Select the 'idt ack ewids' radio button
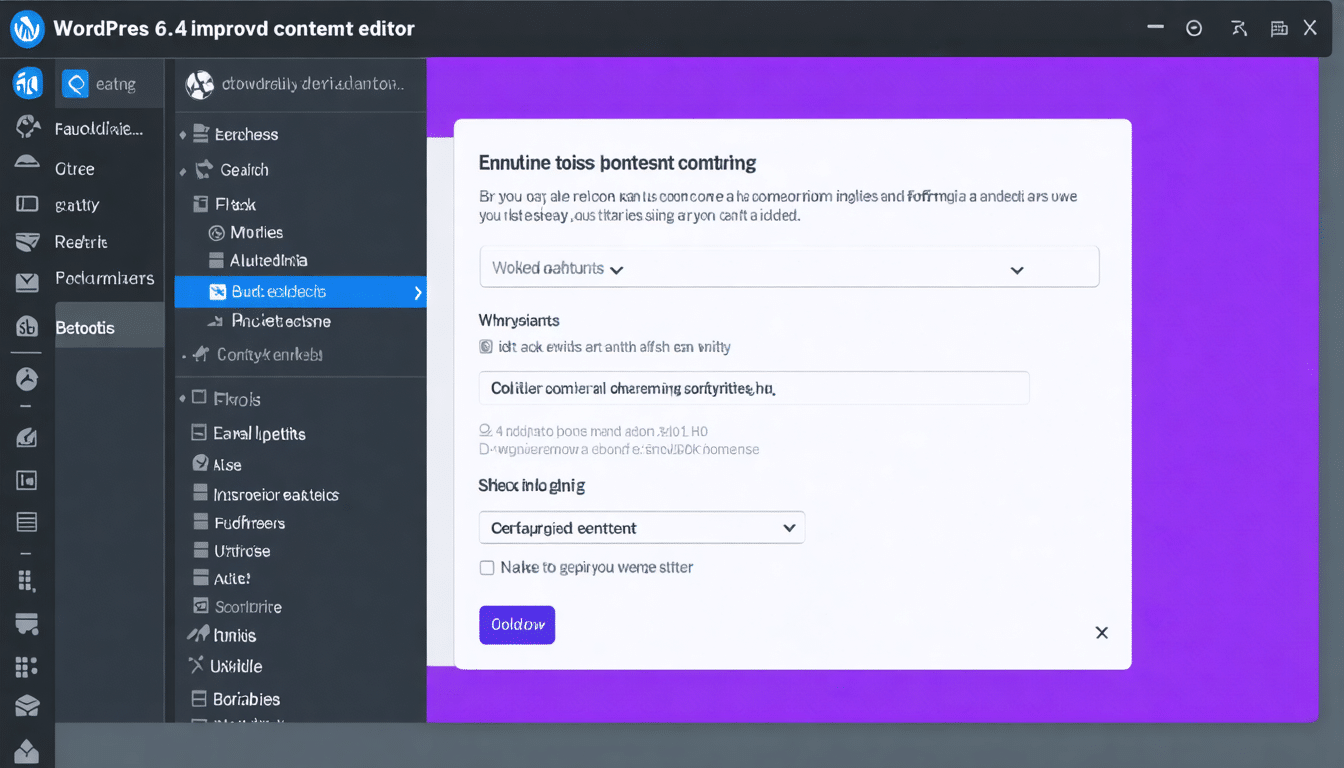This screenshot has height=768, width=1344. [486, 346]
